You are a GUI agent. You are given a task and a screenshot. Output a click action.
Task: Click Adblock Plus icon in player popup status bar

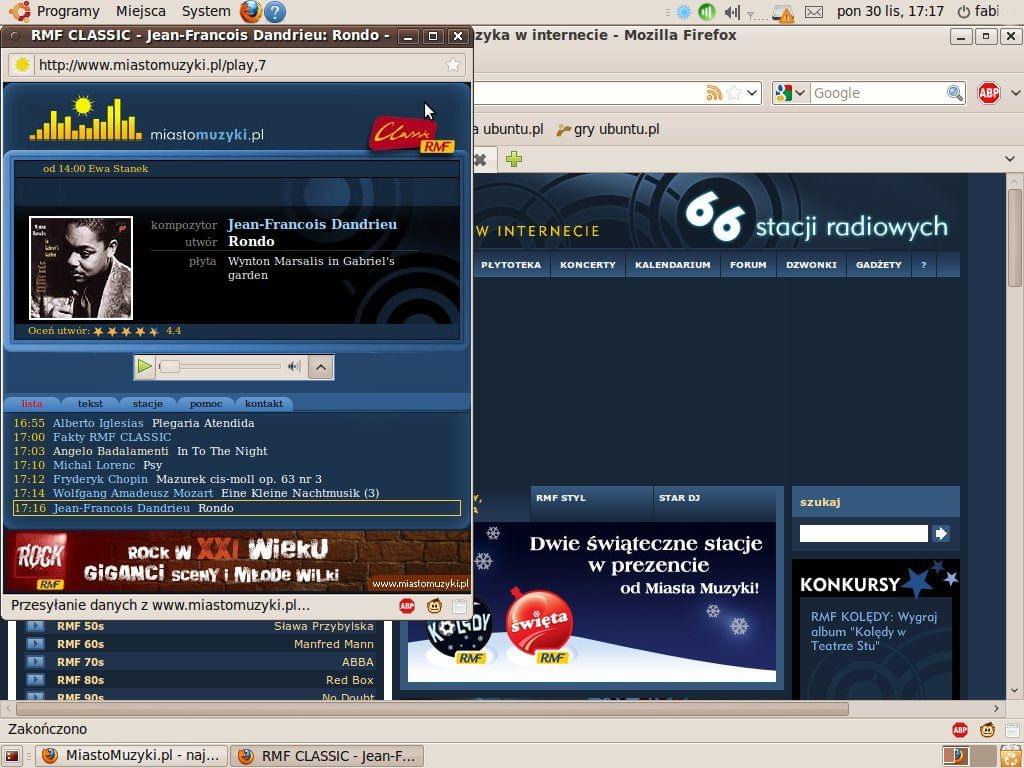click(x=407, y=606)
